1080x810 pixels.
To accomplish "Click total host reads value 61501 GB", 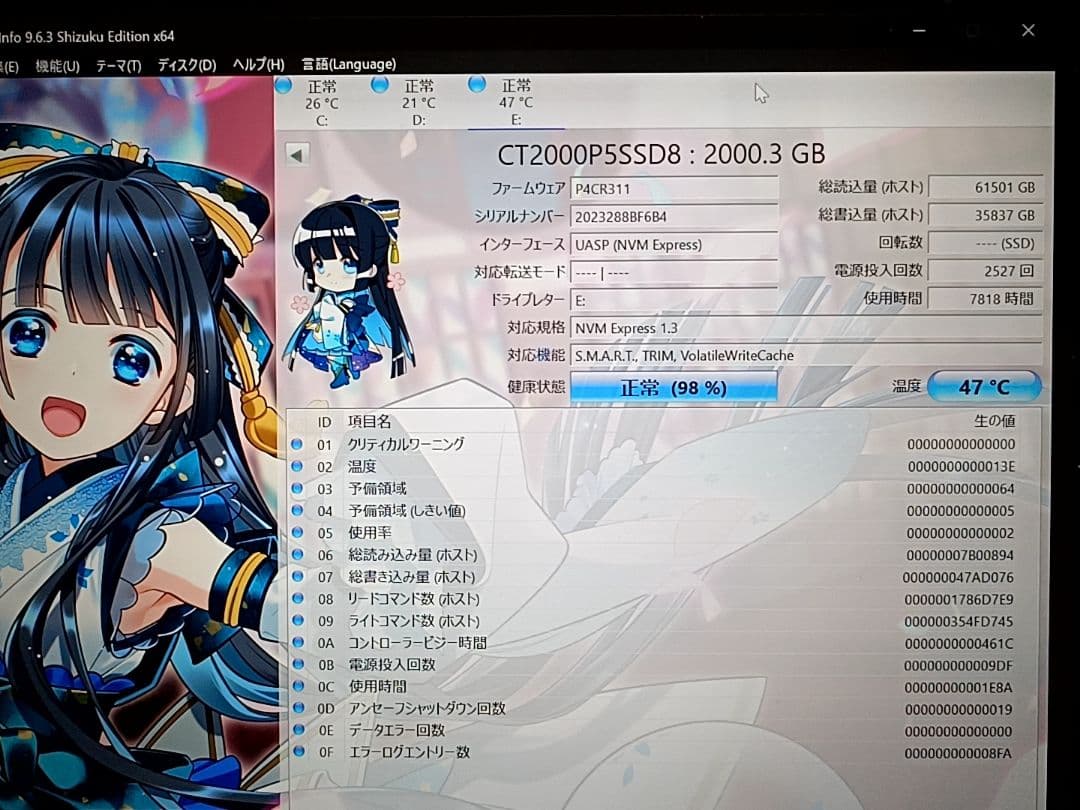I will click(x=985, y=187).
